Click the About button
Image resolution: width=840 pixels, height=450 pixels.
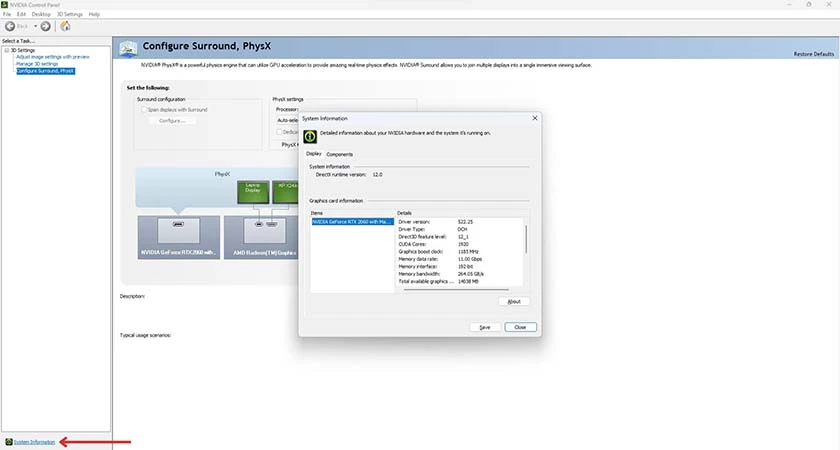tap(514, 302)
